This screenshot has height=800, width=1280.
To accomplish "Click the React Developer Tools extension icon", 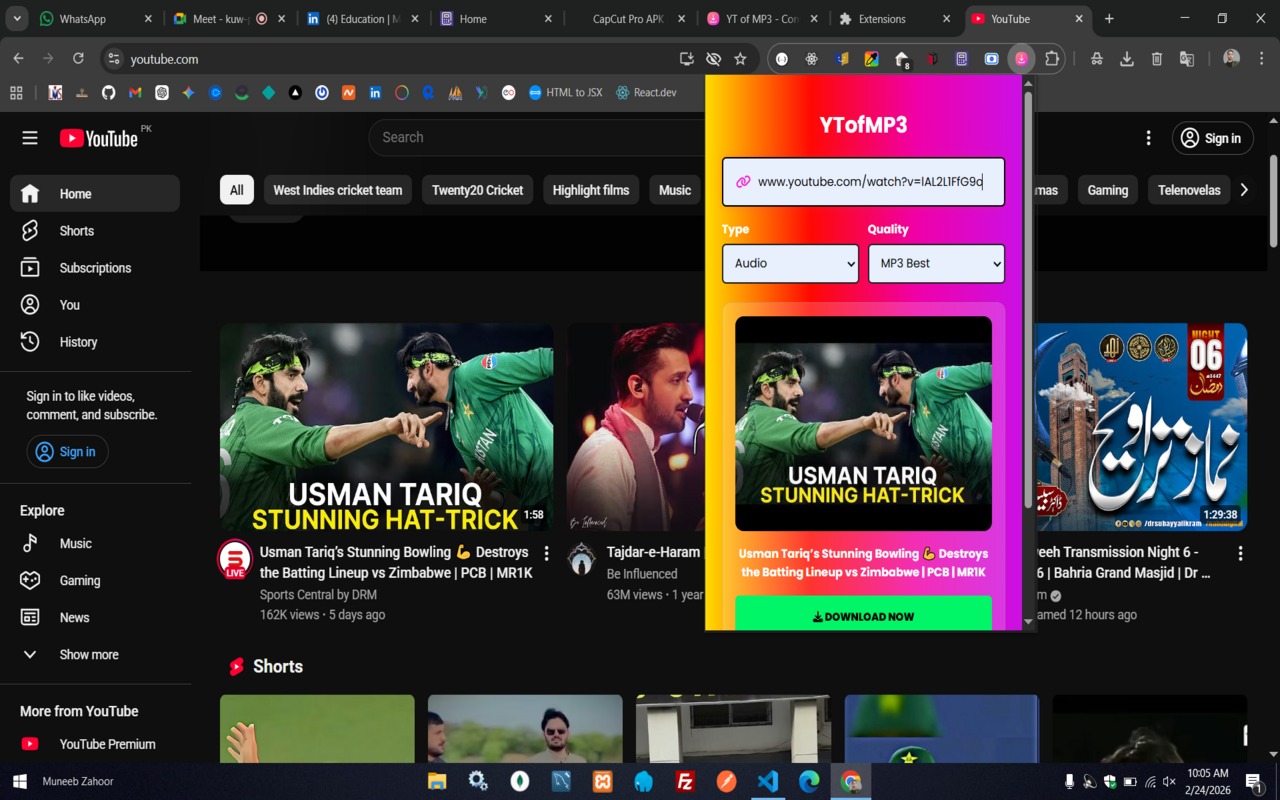I will click(812, 59).
